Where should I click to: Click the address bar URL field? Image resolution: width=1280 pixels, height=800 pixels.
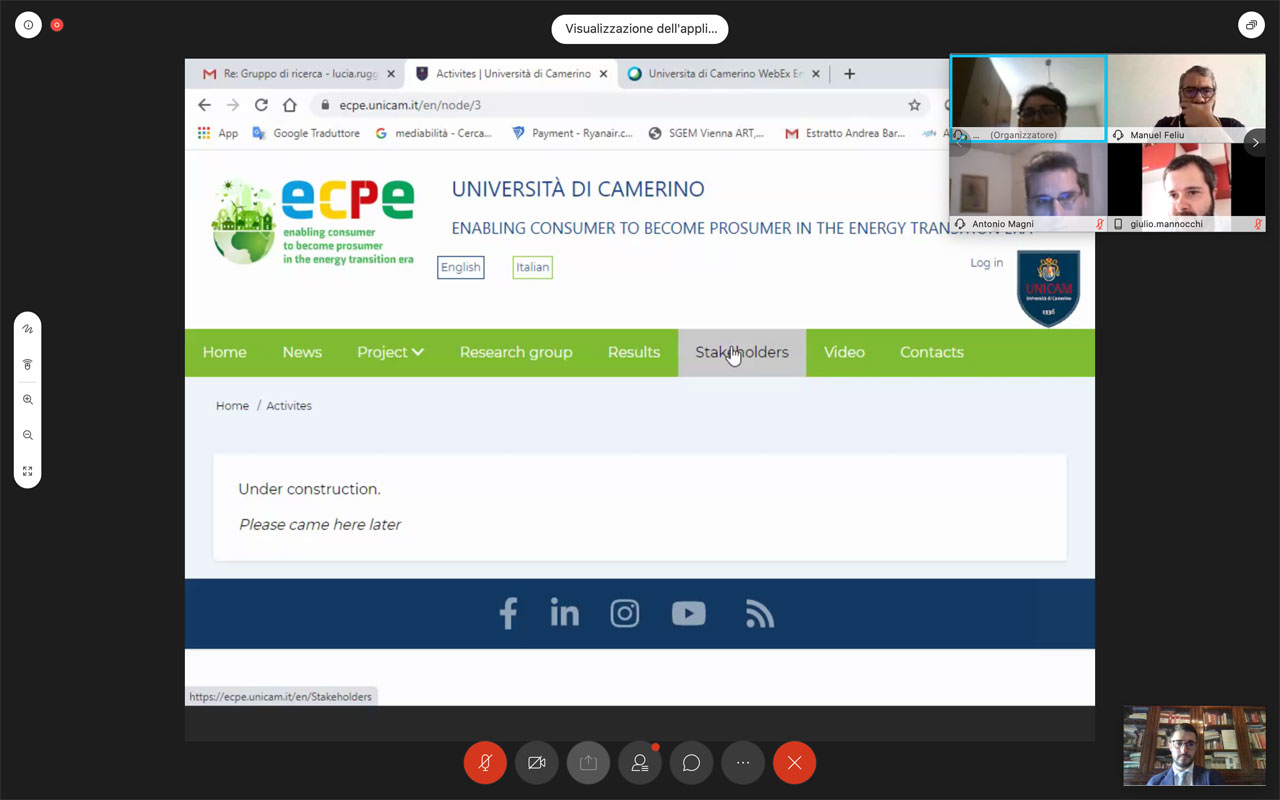point(620,105)
